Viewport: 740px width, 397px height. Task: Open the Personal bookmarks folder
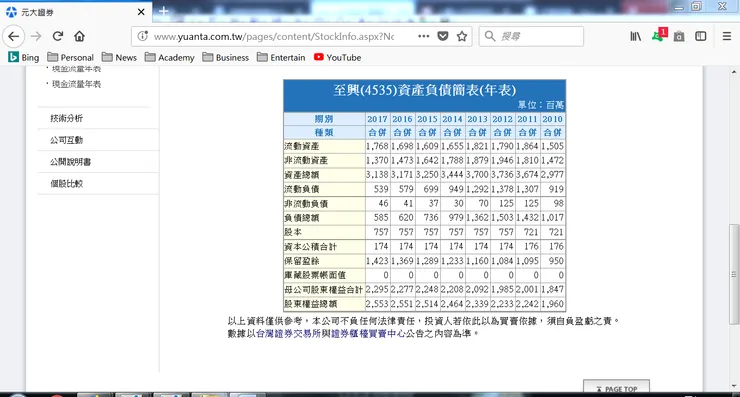click(71, 57)
